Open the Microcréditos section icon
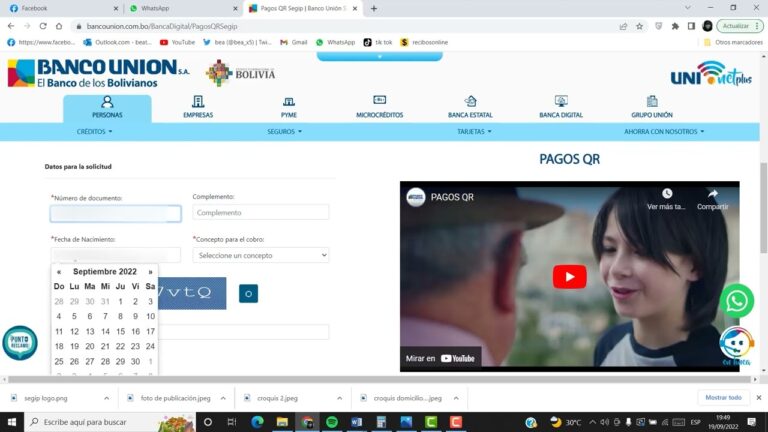 click(x=380, y=100)
